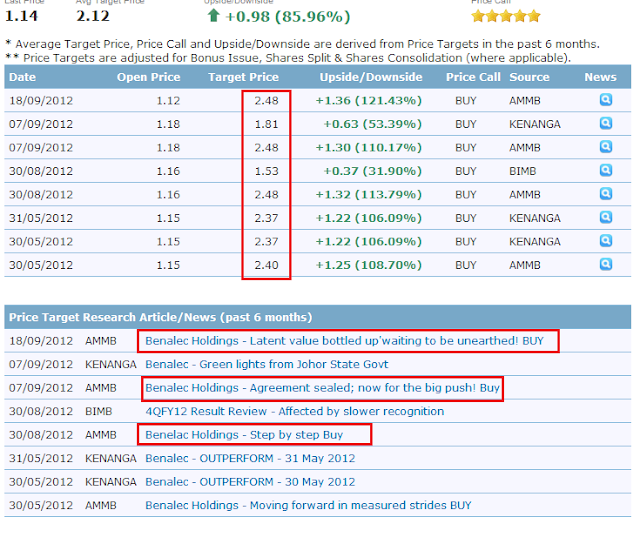The height and width of the screenshot is (544, 640).
Task: Open 'OUTPERFORM - 31 May 2012' article link
Action: coord(250,458)
